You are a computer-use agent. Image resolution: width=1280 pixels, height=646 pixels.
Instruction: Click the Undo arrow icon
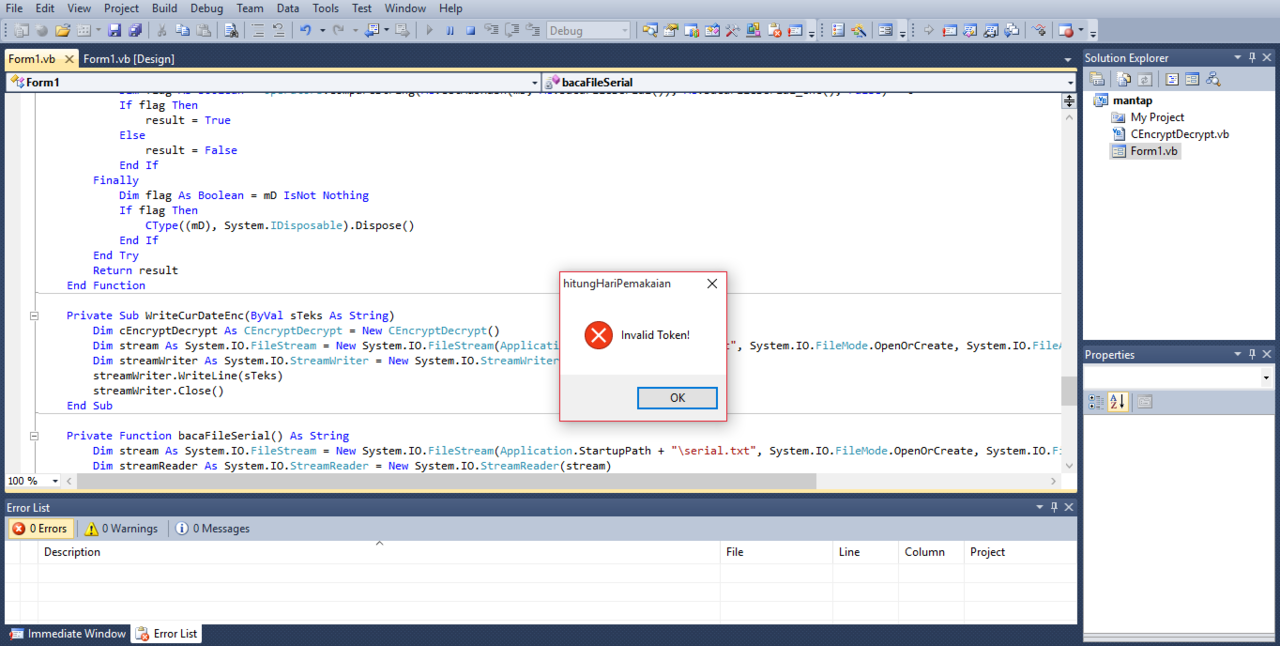tap(304, 31)
